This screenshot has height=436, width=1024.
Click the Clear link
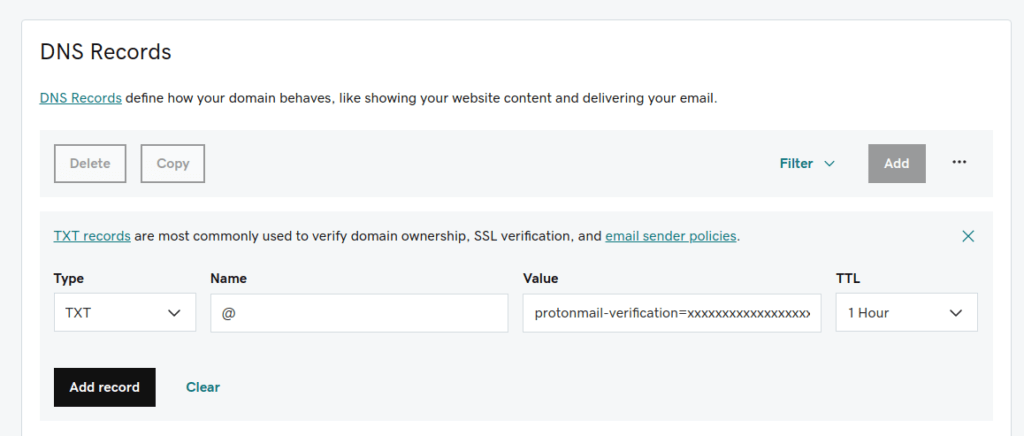[203, 387]
